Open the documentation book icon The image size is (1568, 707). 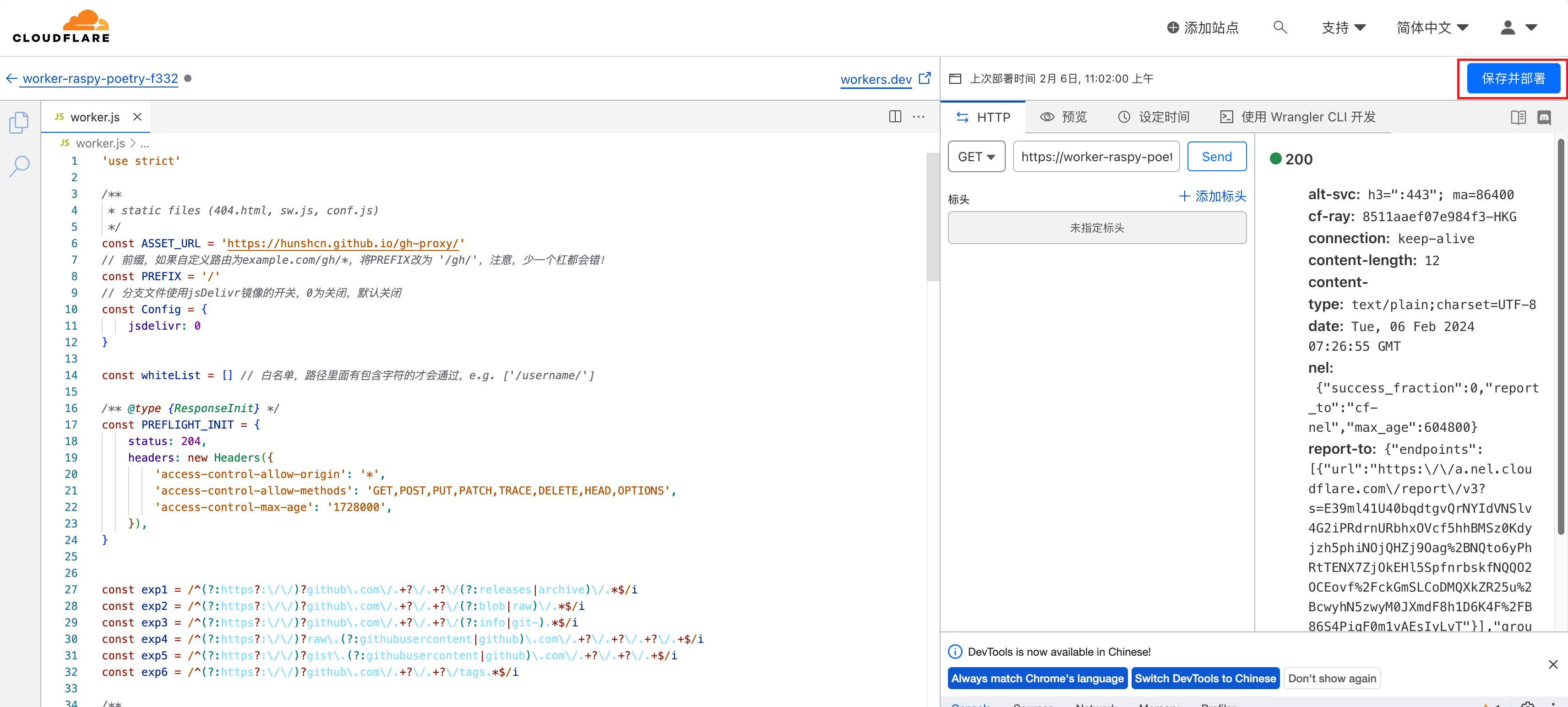[1518, 117]
